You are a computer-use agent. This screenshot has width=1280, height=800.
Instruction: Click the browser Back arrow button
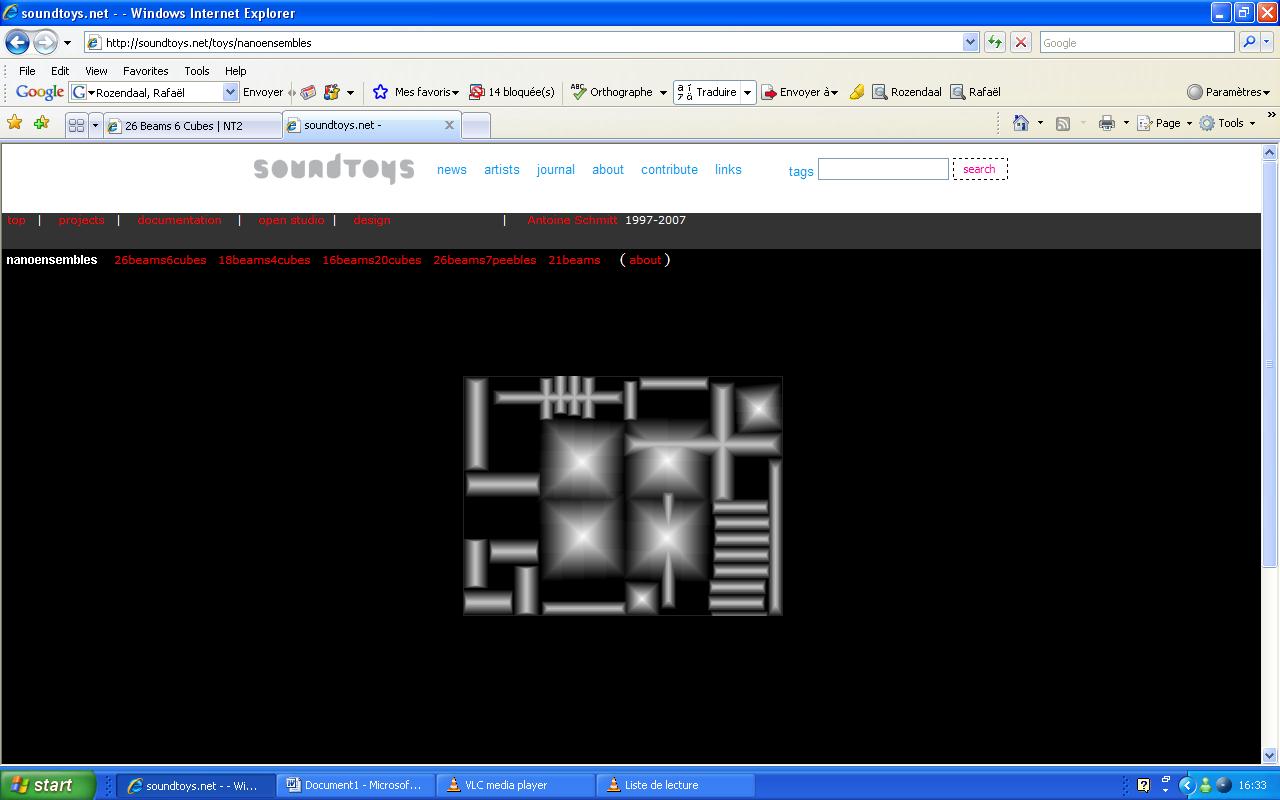[17, 42]
